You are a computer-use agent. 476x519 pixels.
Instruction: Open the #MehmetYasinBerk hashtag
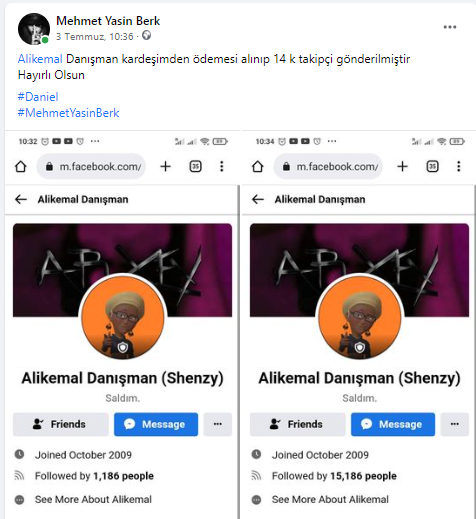68,113
